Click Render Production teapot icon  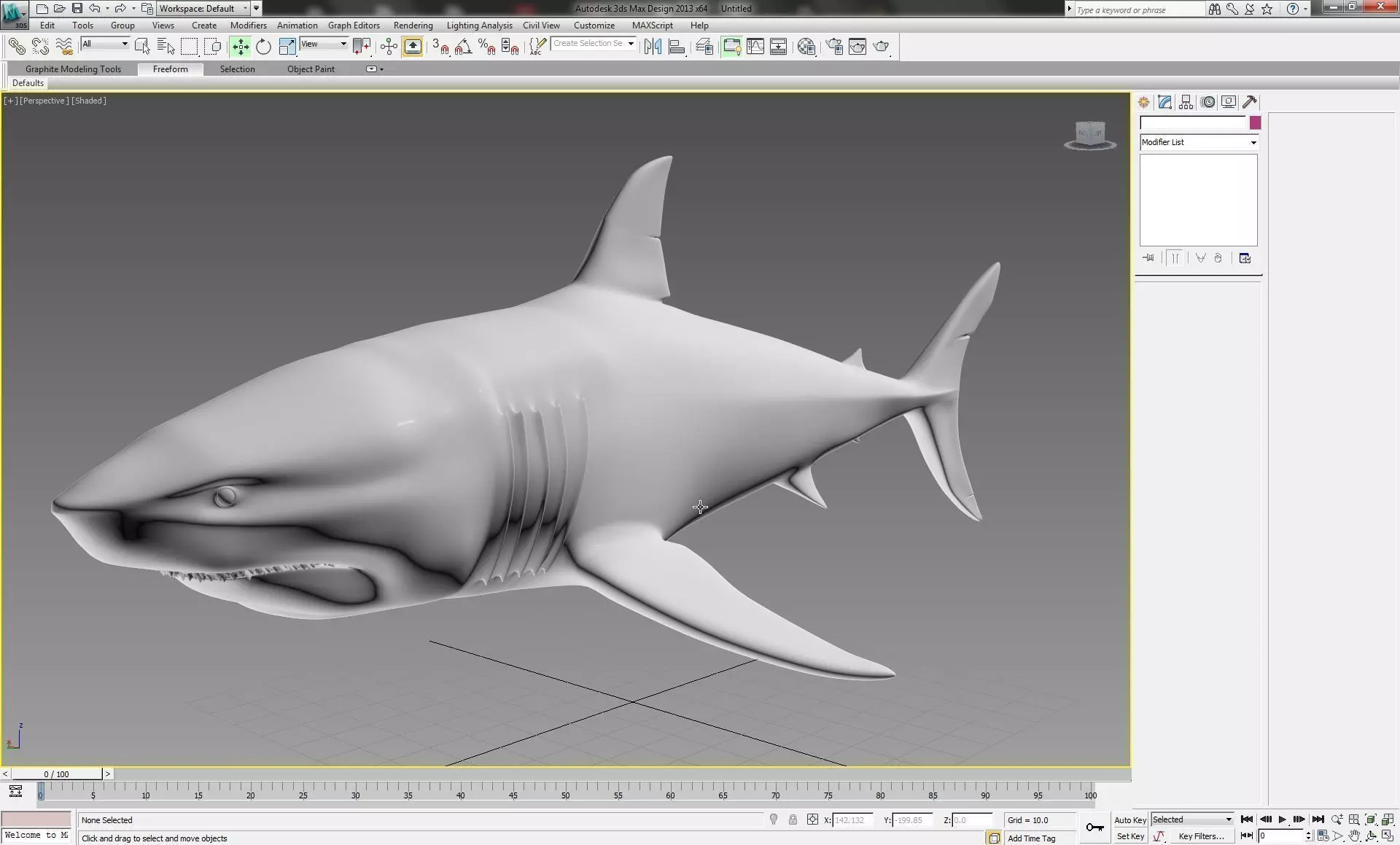click(882, 47)
